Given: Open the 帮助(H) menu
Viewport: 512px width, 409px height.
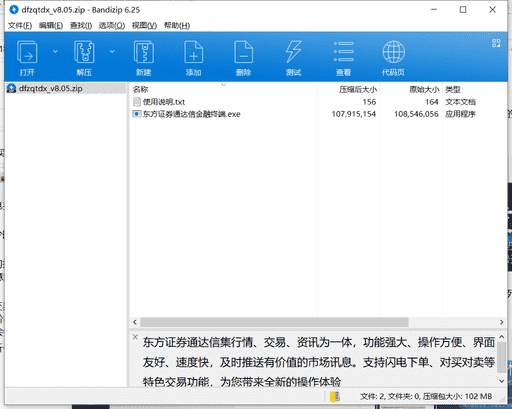Looking at the screenshot, I should (177, 26).
